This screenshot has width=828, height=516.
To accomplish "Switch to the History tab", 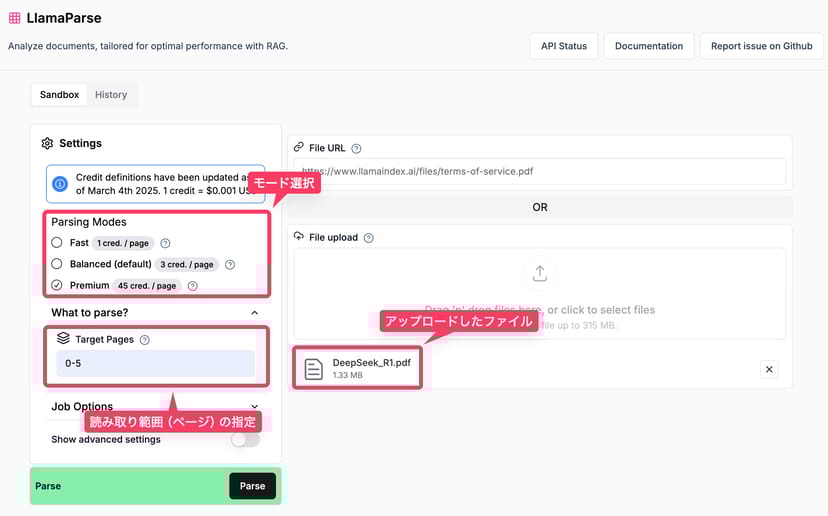I will [111, 95].
